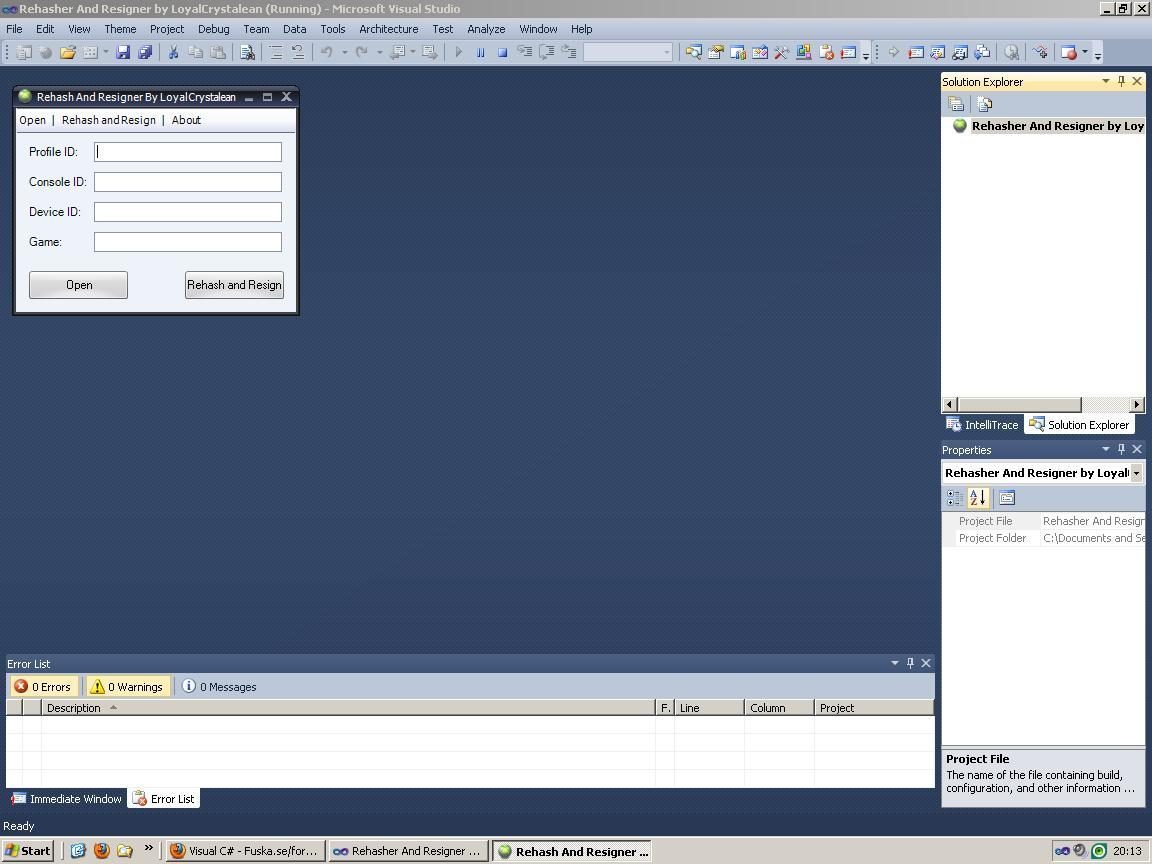
Task: Click the Rehash and Resign button
Action: (x=234, y=285)
